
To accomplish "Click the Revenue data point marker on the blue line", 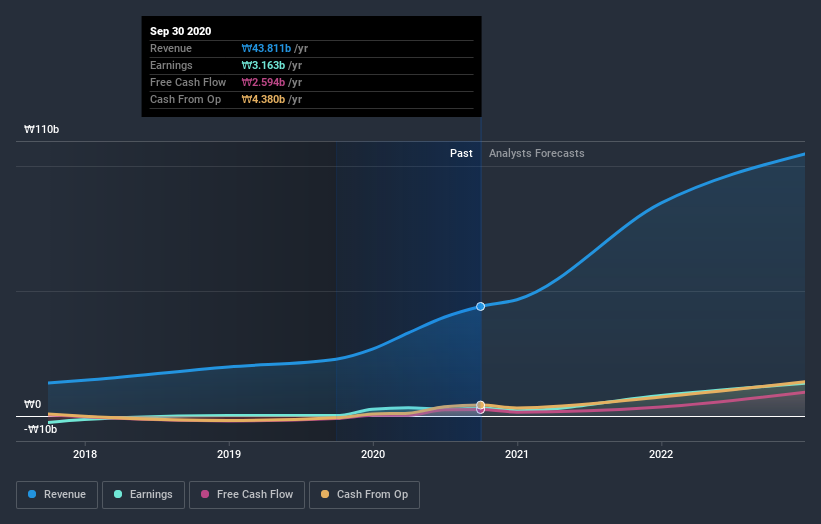I will point(480,306).
